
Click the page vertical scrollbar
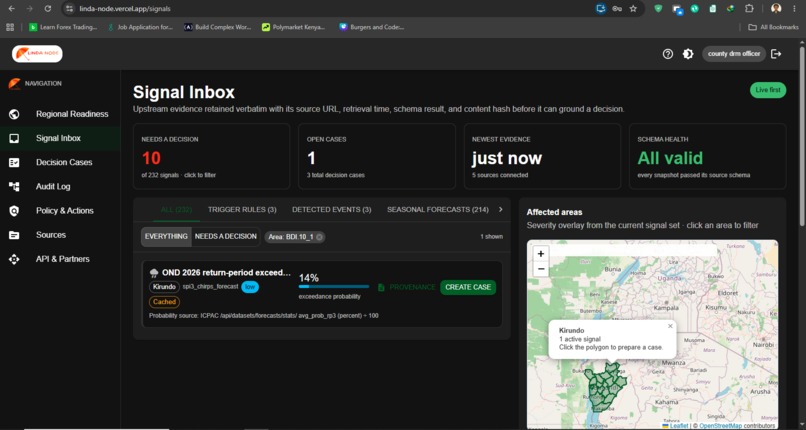point(802,136)
